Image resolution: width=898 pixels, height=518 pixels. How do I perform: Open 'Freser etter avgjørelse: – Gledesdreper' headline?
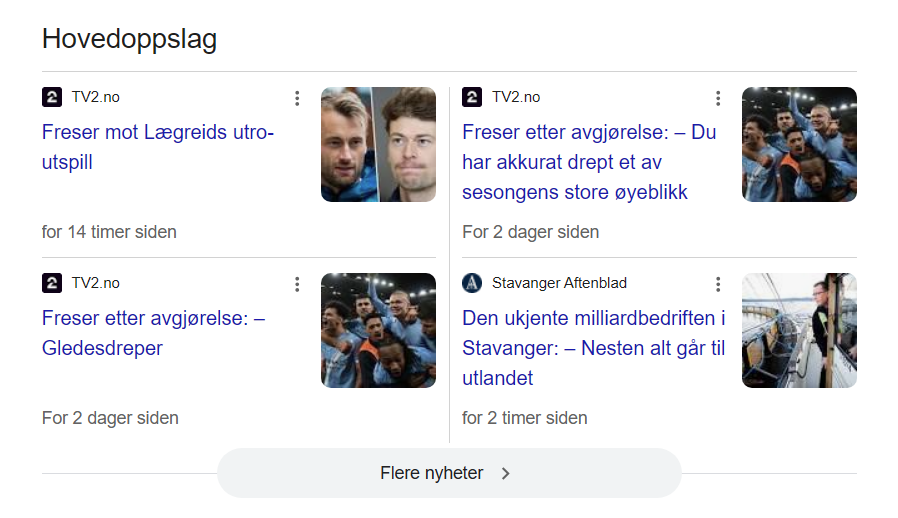[153, 333]
